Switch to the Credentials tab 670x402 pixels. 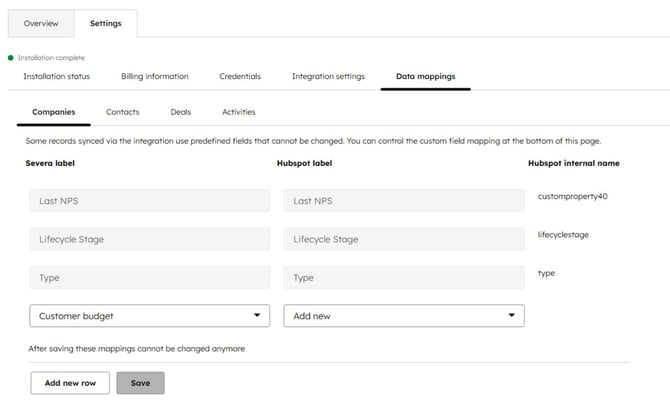240,76
